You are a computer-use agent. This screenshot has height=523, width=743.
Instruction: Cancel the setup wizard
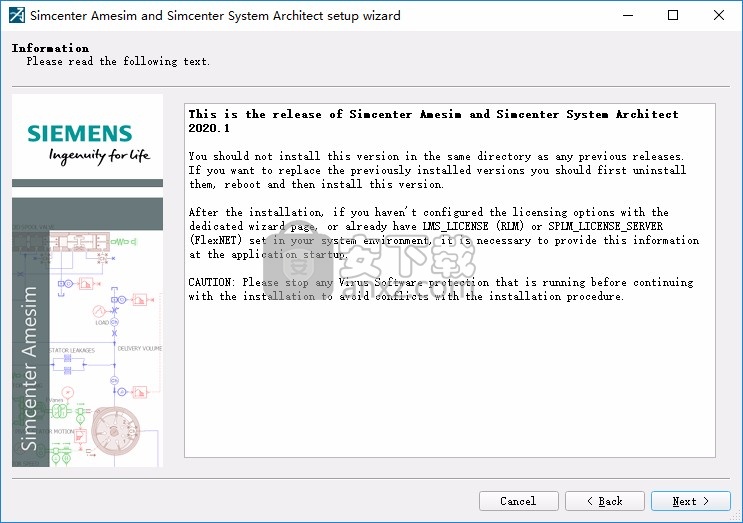[x=518, y=501]
